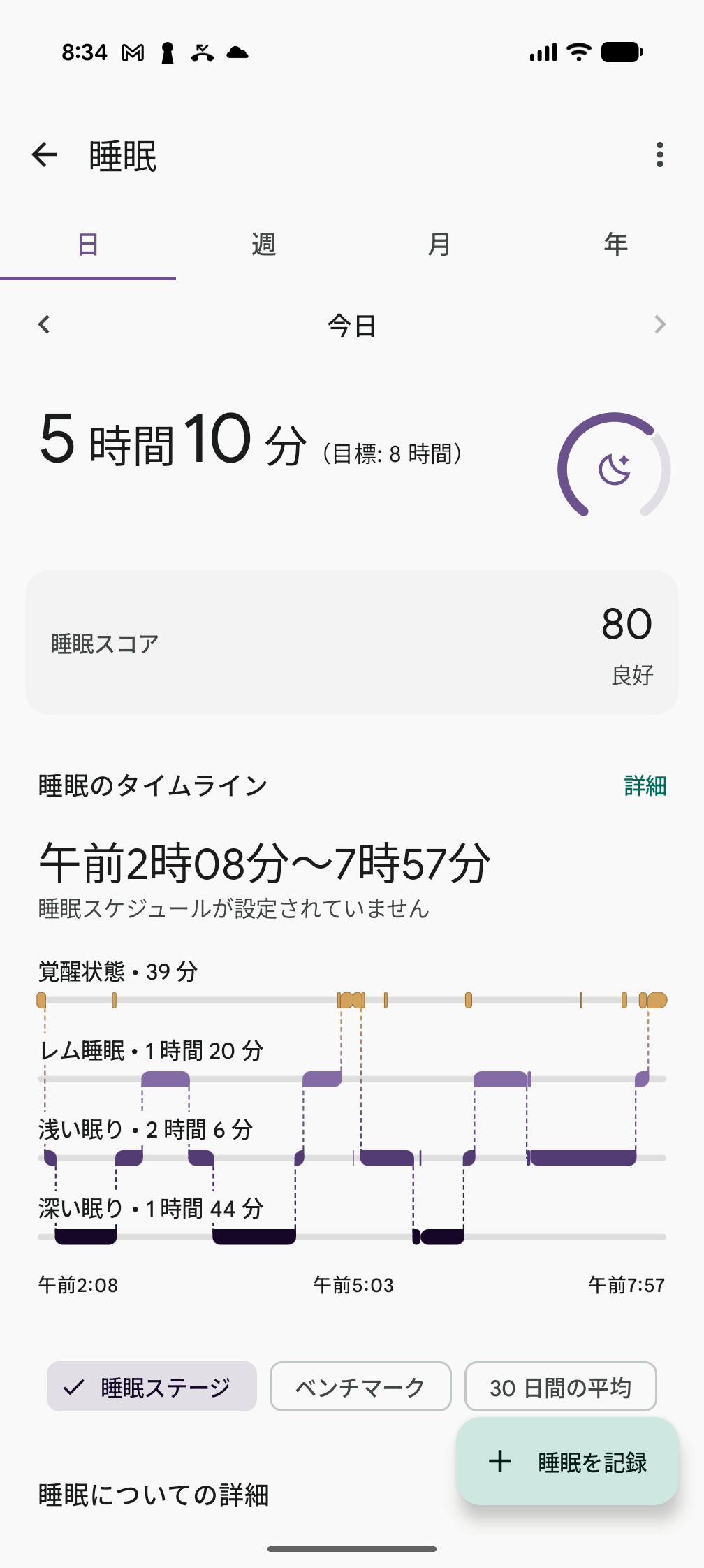Open the 今日 date selector
Image resolution: width=704 pixels, height=1568 pixels.
coord(352,326)
